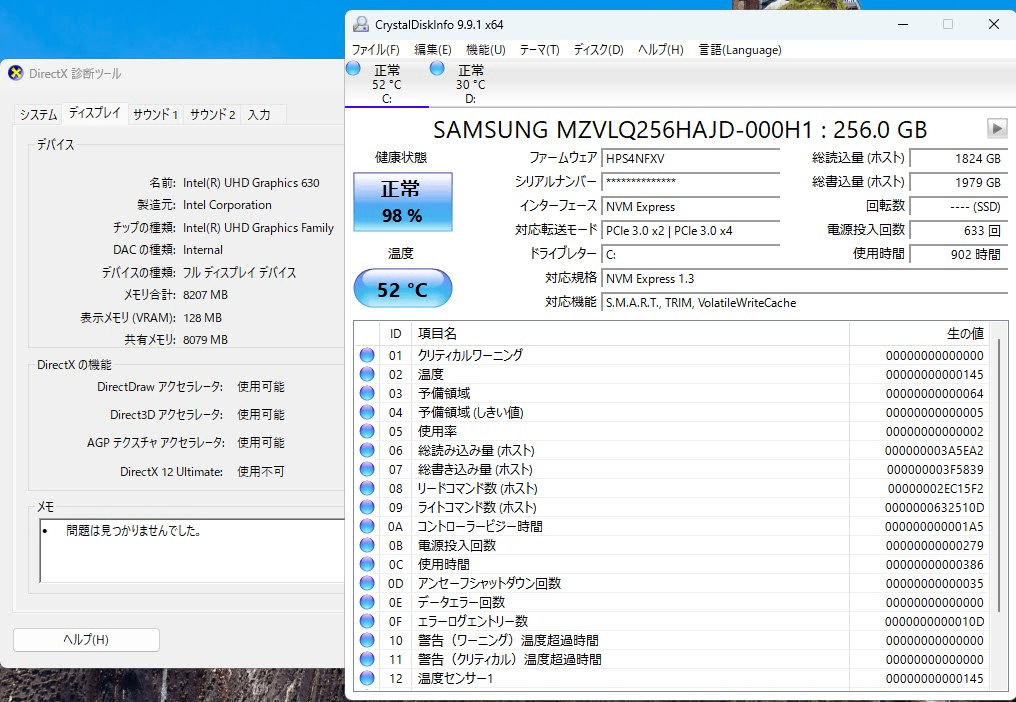This screenshot has width=1016, height=702.
Task: Click the status orb for row 0B 電源投入回数
Action: point(367,545)
